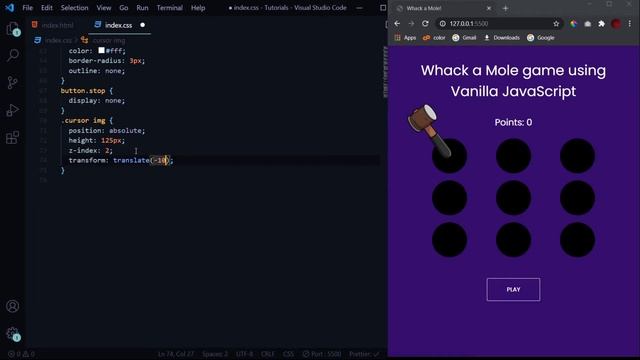Open the View menu

[x=104, y=8]
